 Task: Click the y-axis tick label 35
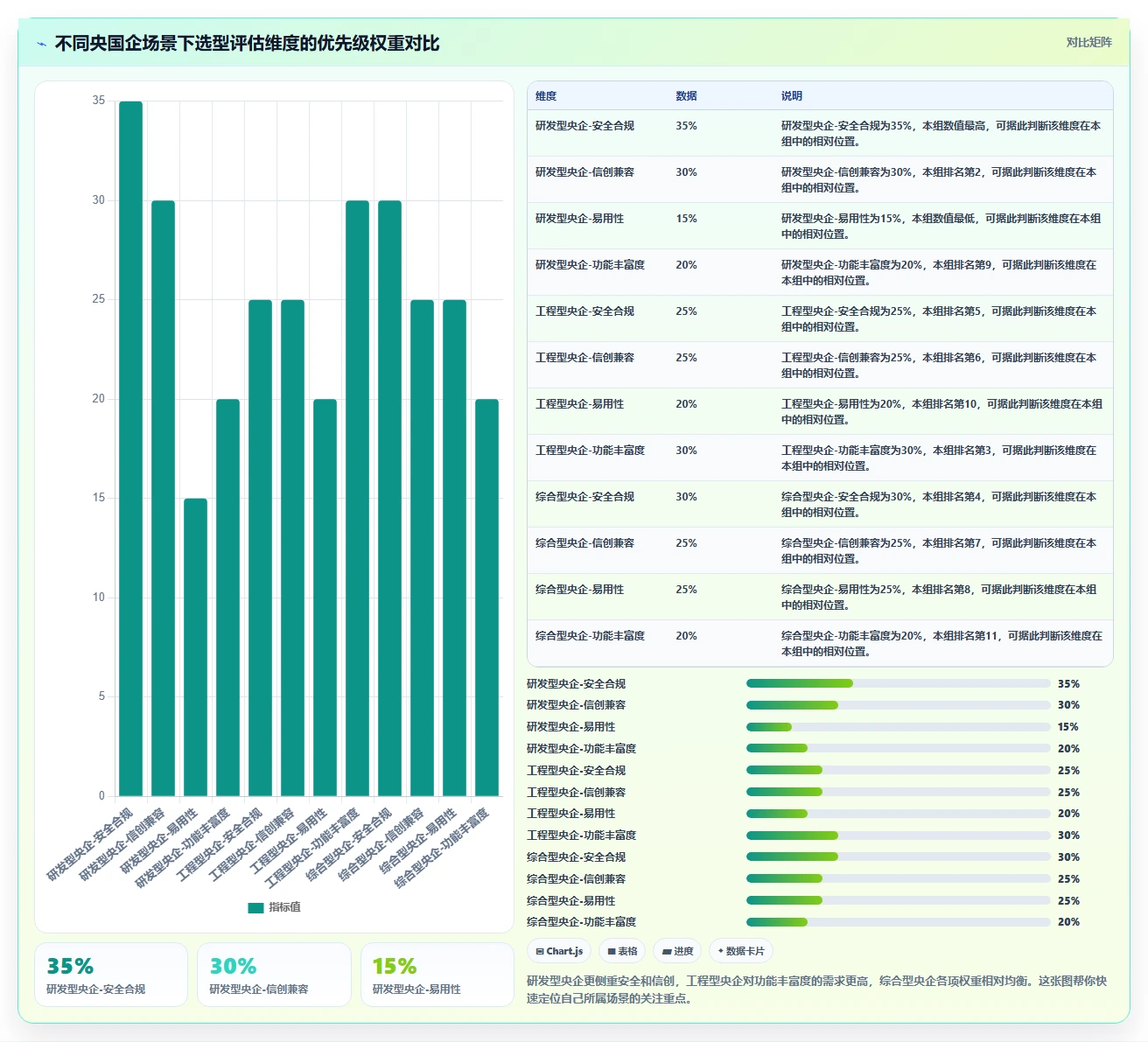click(98, 101)
